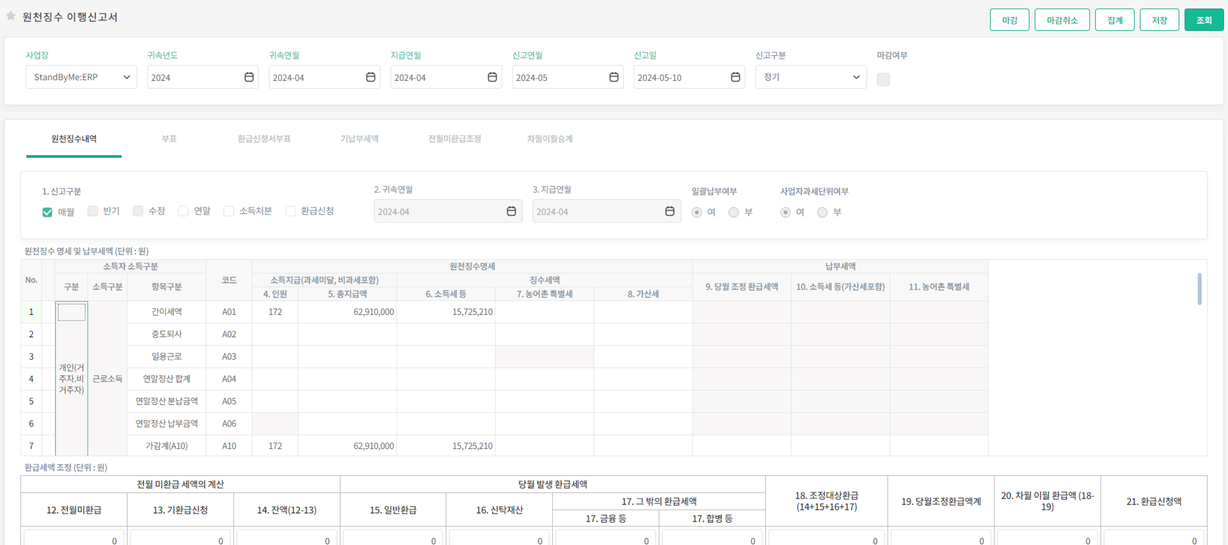Switch to the 부표 tab
Viewport: 1228px width, 545px height.
tap(169, 139)
